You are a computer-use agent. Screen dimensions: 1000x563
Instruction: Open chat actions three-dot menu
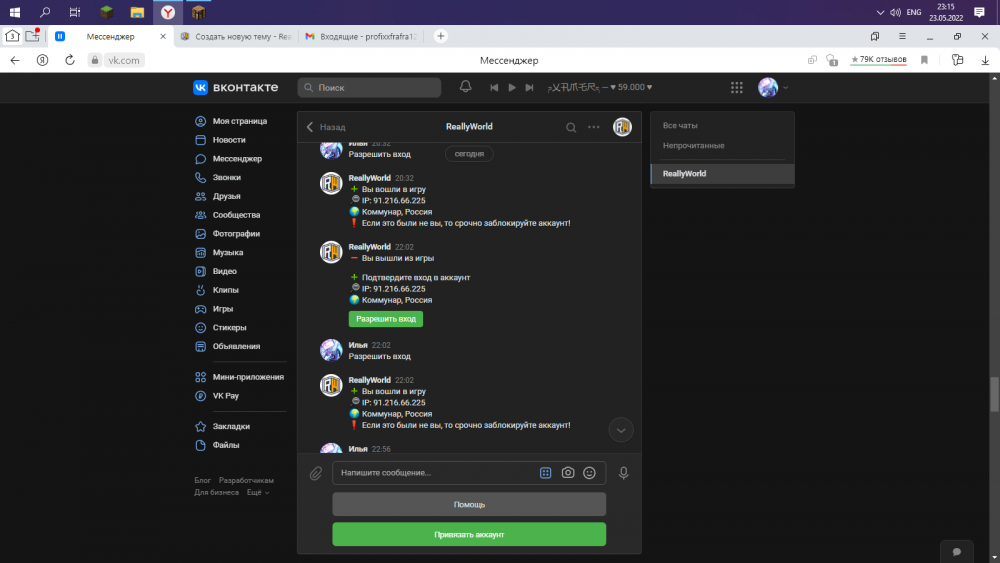[x=594, y=127]
